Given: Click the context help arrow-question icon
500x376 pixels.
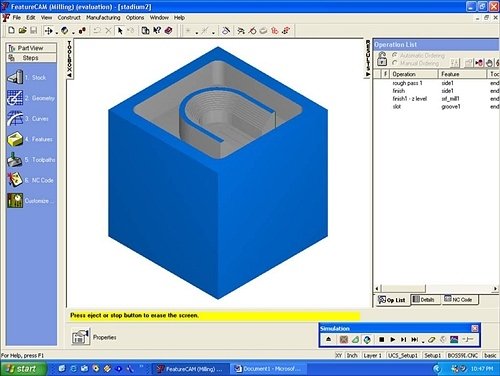Looking at the screenshot, I should tap(157, 30).
